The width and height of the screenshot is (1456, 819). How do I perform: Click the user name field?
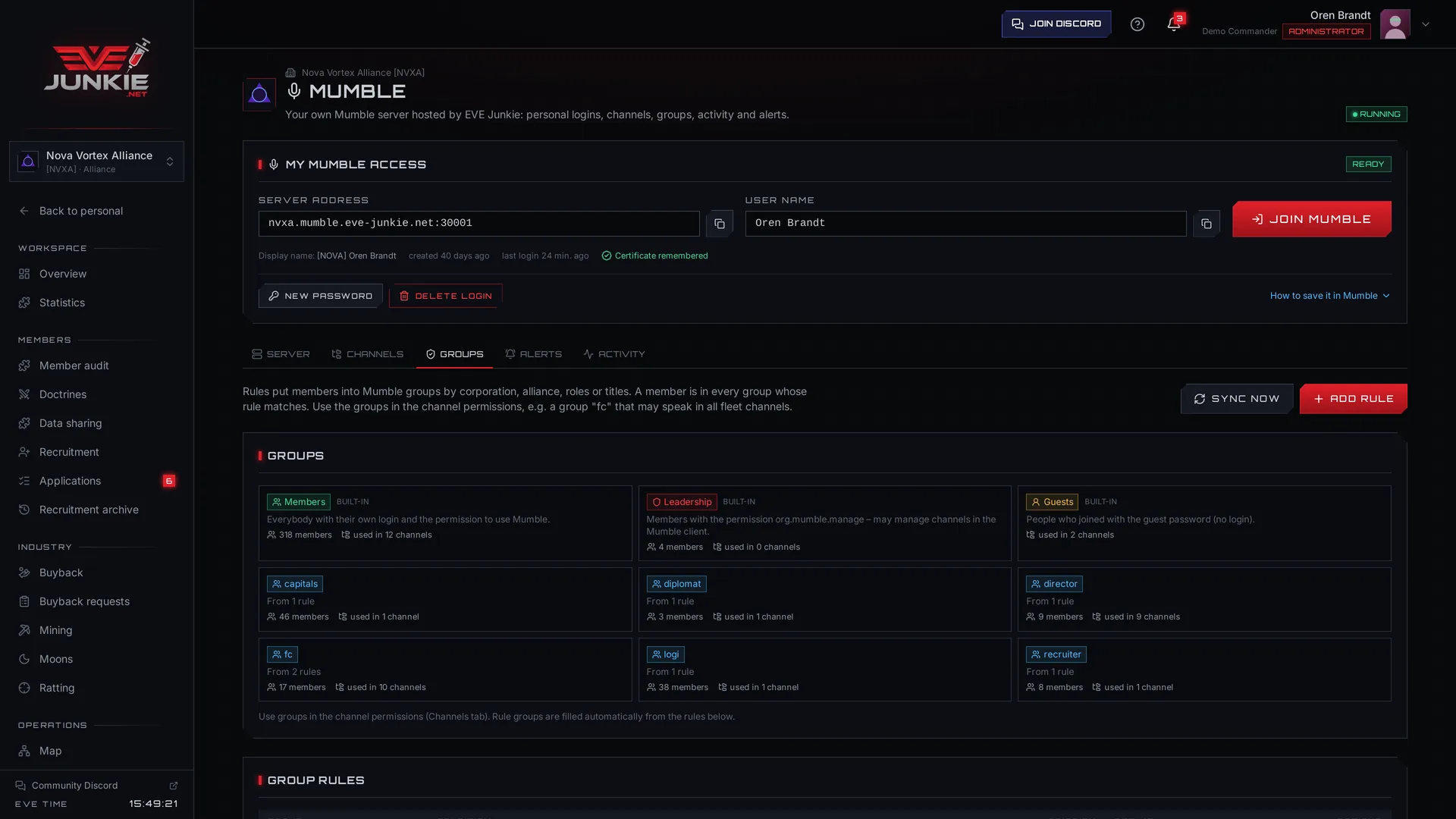965,224
